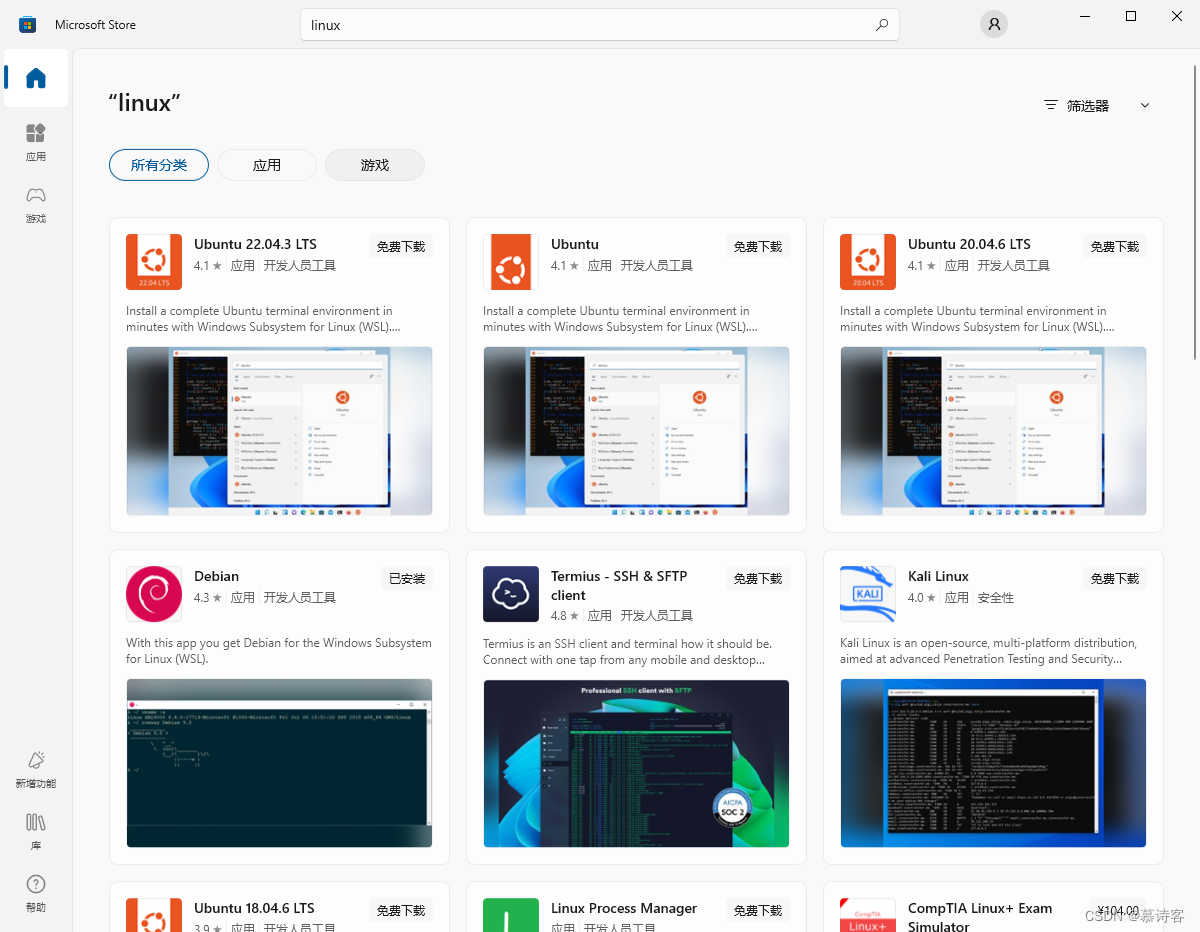Click the Microsoft Store logo icon

pyautogui.click(x=28, y=25)
